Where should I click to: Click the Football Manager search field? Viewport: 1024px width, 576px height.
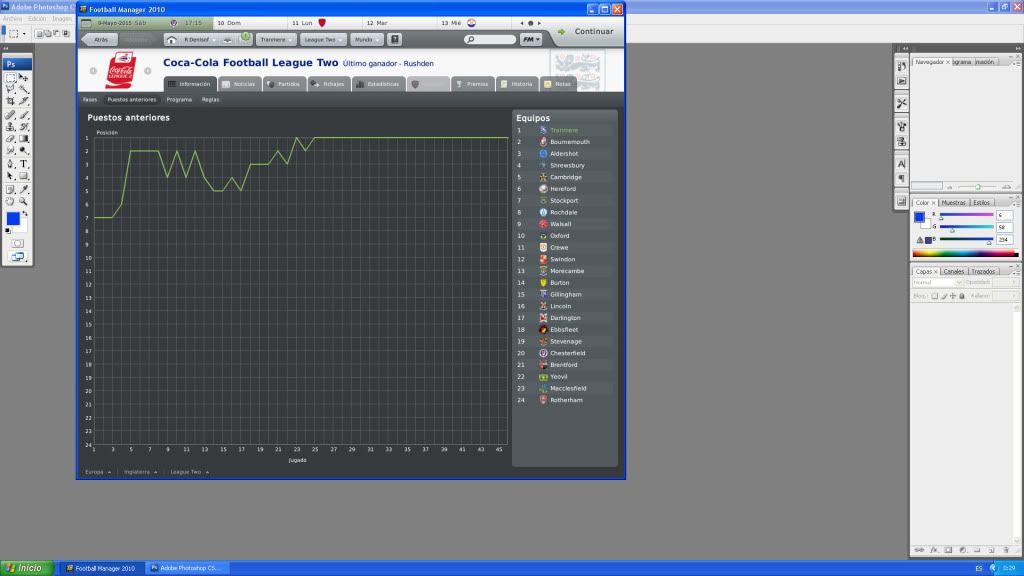point(490,40)
